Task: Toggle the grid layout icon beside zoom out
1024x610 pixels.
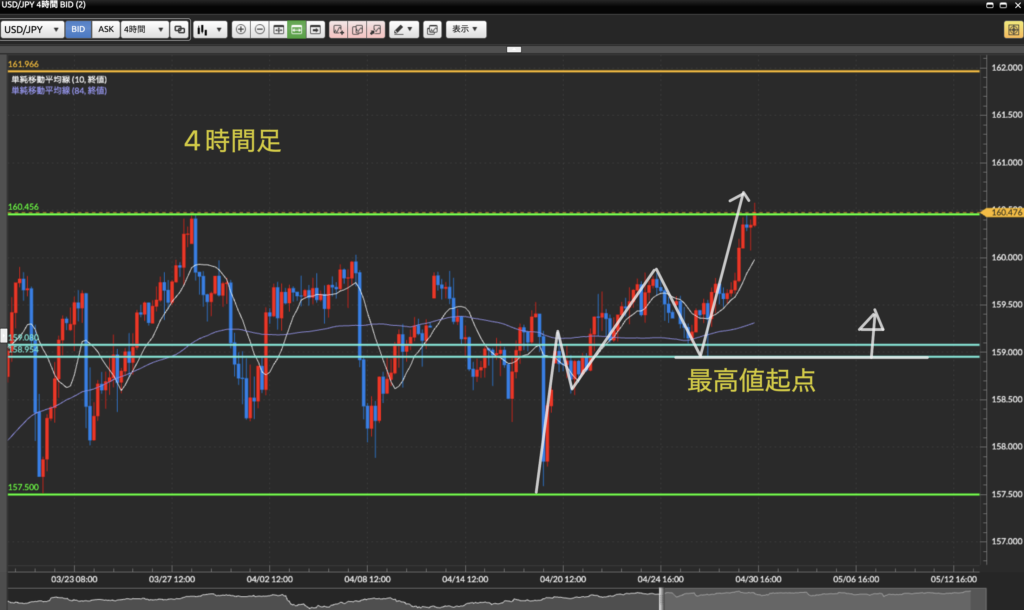Action: (x=278, y=30)
